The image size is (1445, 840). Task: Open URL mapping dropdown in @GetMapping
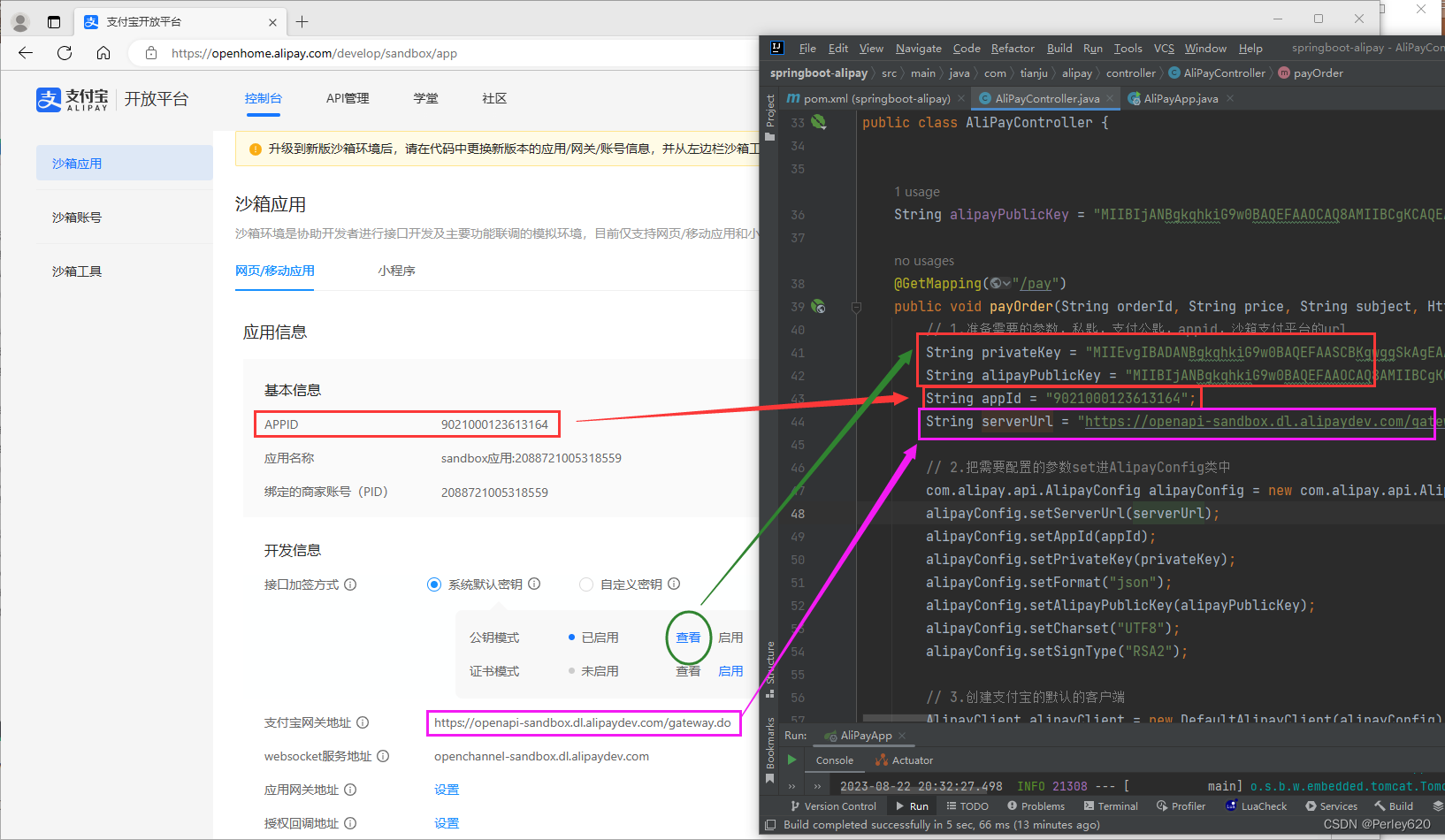(1001, 283)
